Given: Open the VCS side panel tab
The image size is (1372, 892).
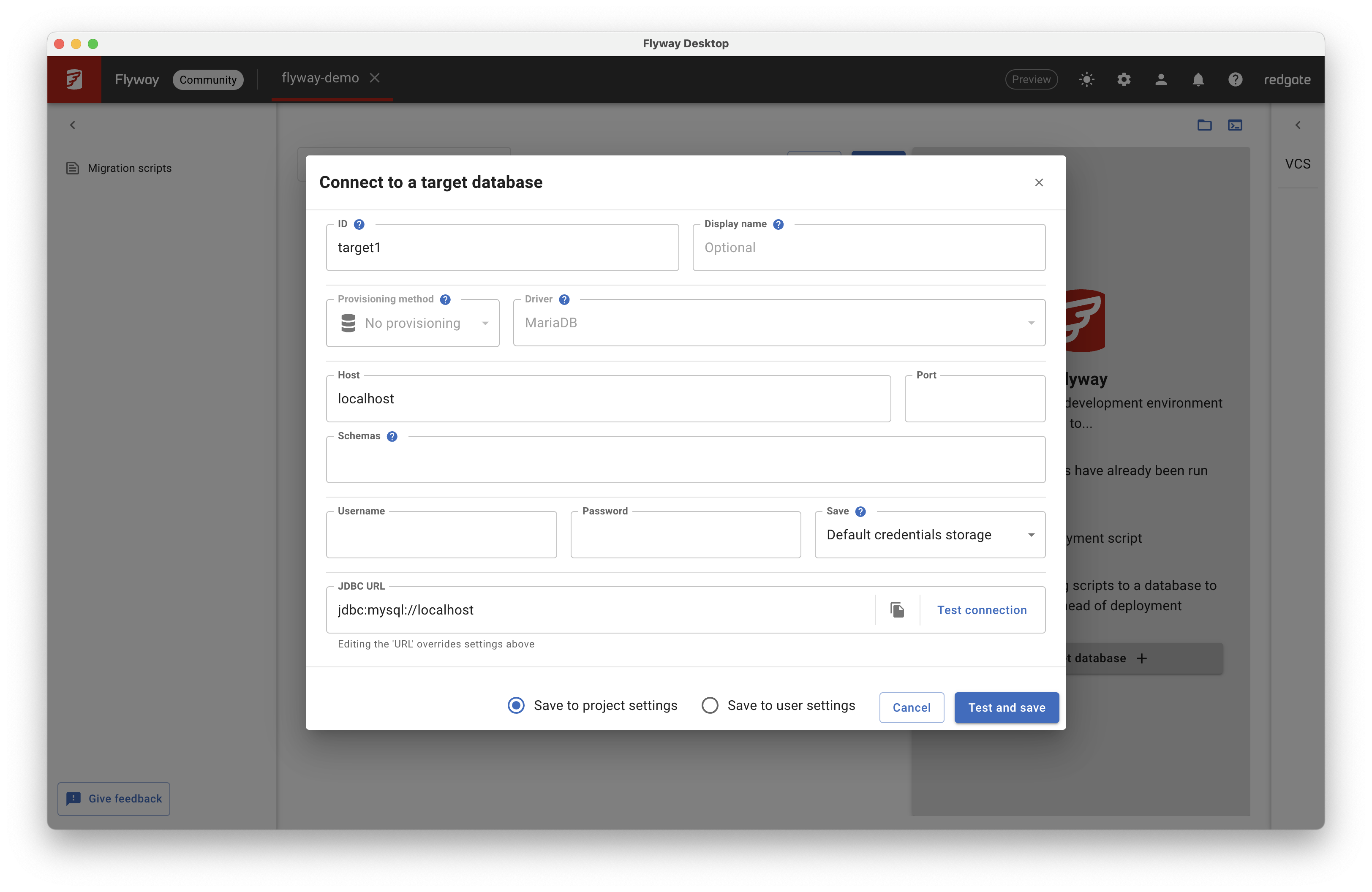Looking at the screenshot, I should click(1298, 164).
